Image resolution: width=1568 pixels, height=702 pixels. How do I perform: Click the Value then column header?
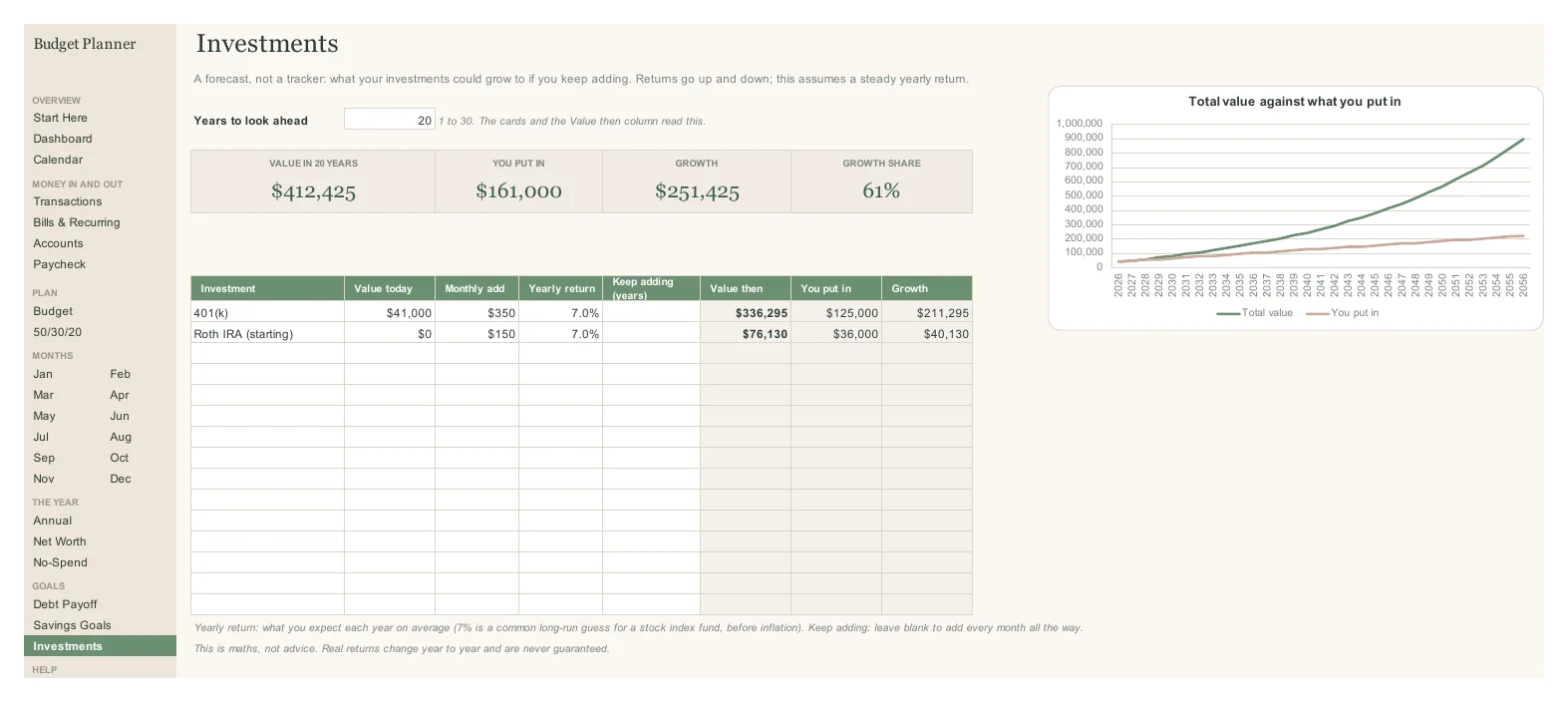click(746, 288)
